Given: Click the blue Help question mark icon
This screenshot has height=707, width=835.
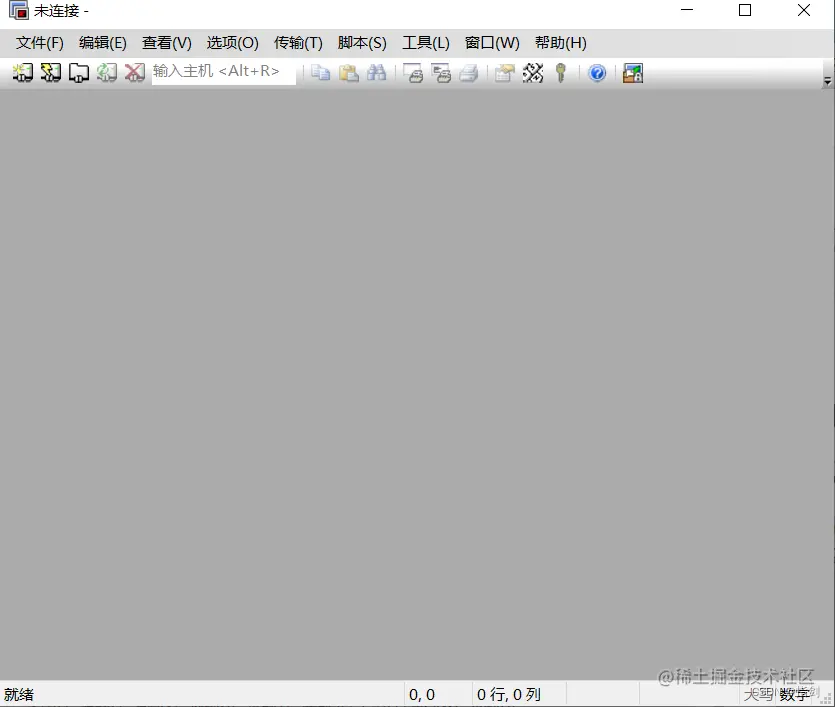Looking at the screenshot, I should [597, 72].
